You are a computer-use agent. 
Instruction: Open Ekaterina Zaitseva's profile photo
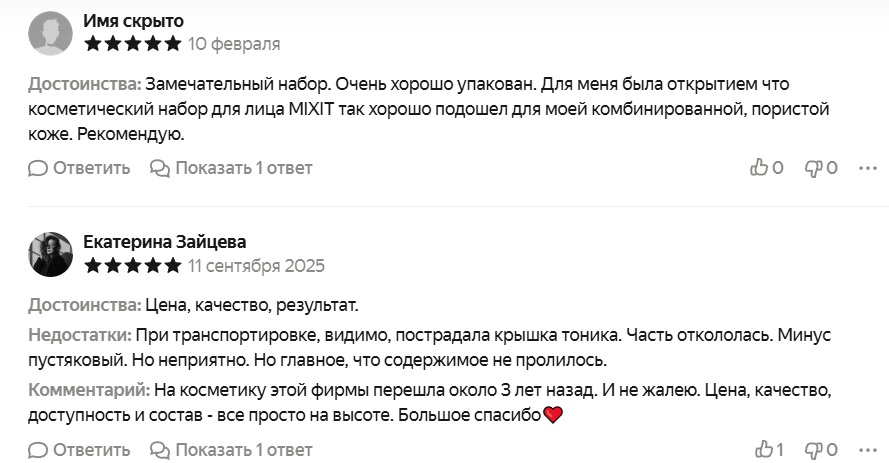tap(50, 254)
